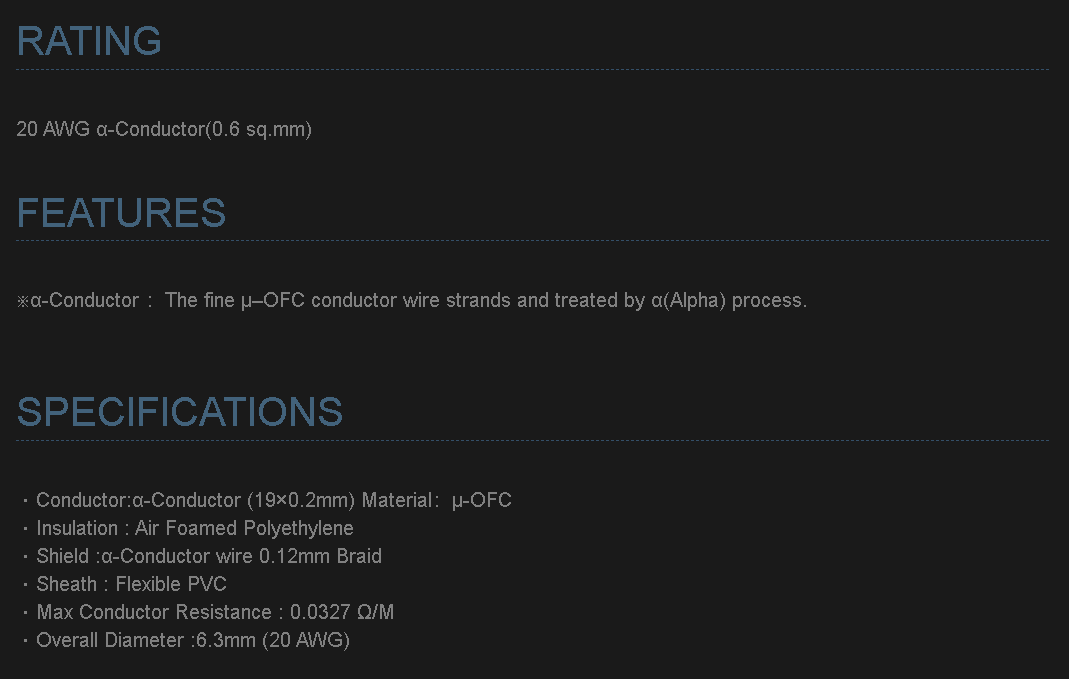Click the "20 AWG α-Conductor(0.6 sq.mm)" rating text

(164, 129)
